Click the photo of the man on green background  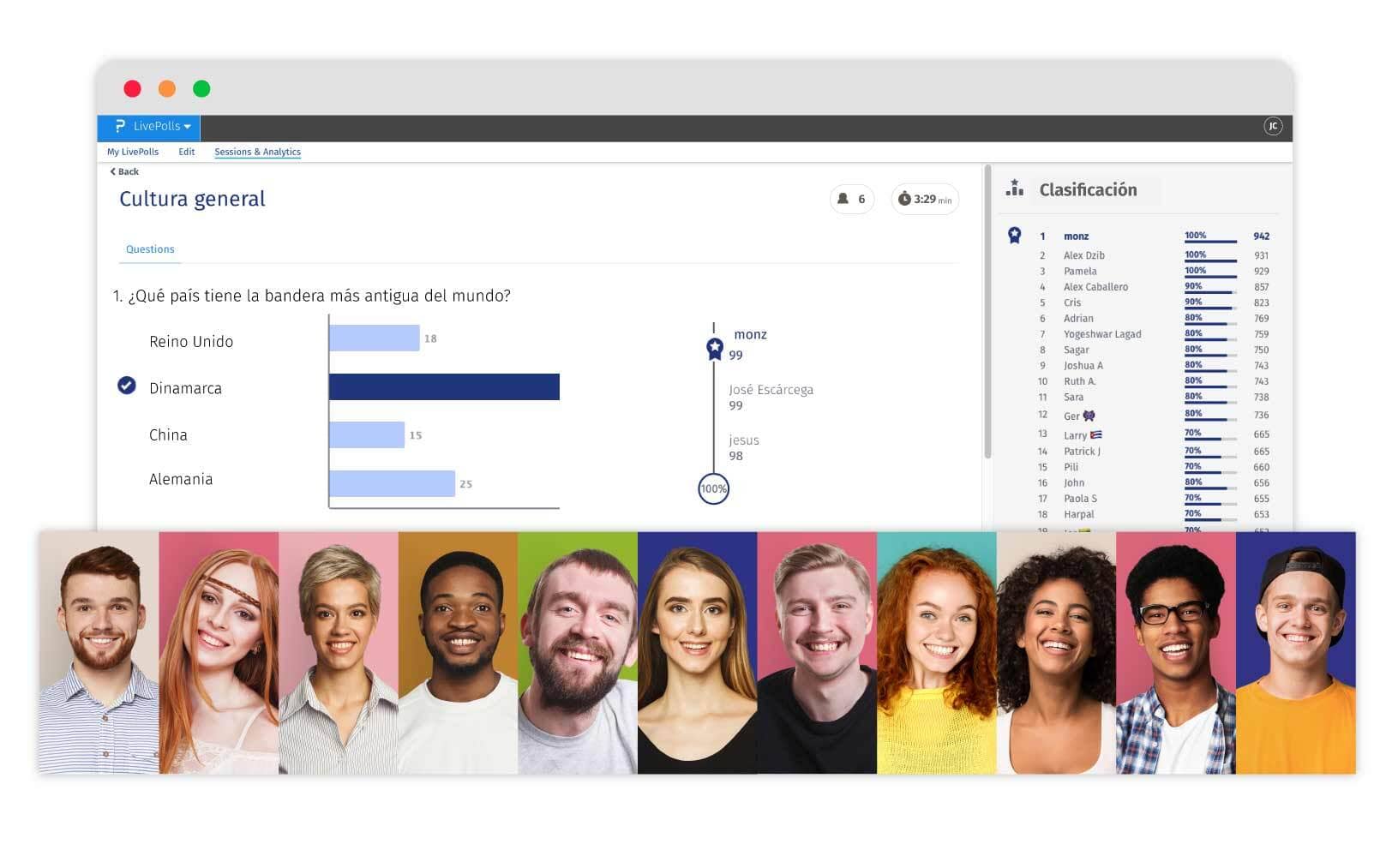pyautogui.click(x=578, y=653)
